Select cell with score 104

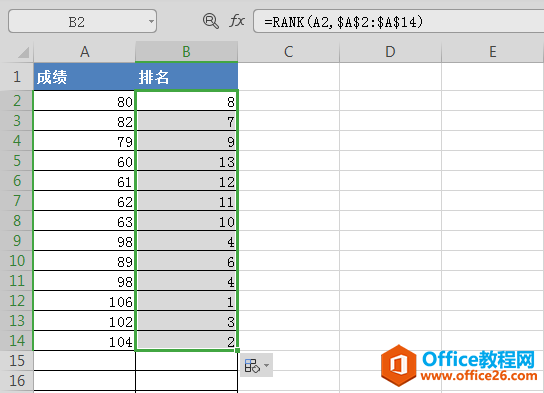tap(84, 341)
